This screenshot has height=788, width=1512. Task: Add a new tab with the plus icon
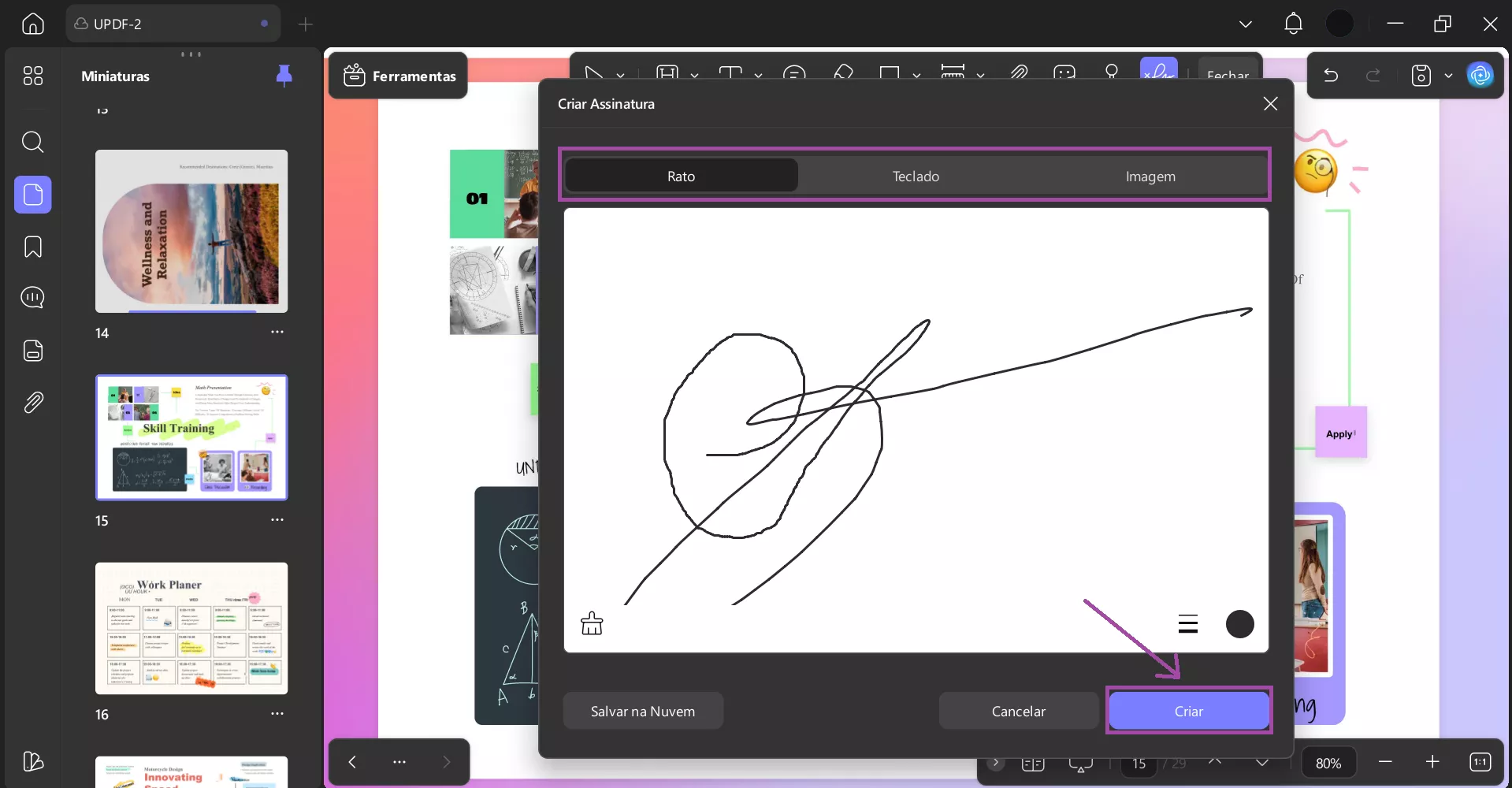306,24
